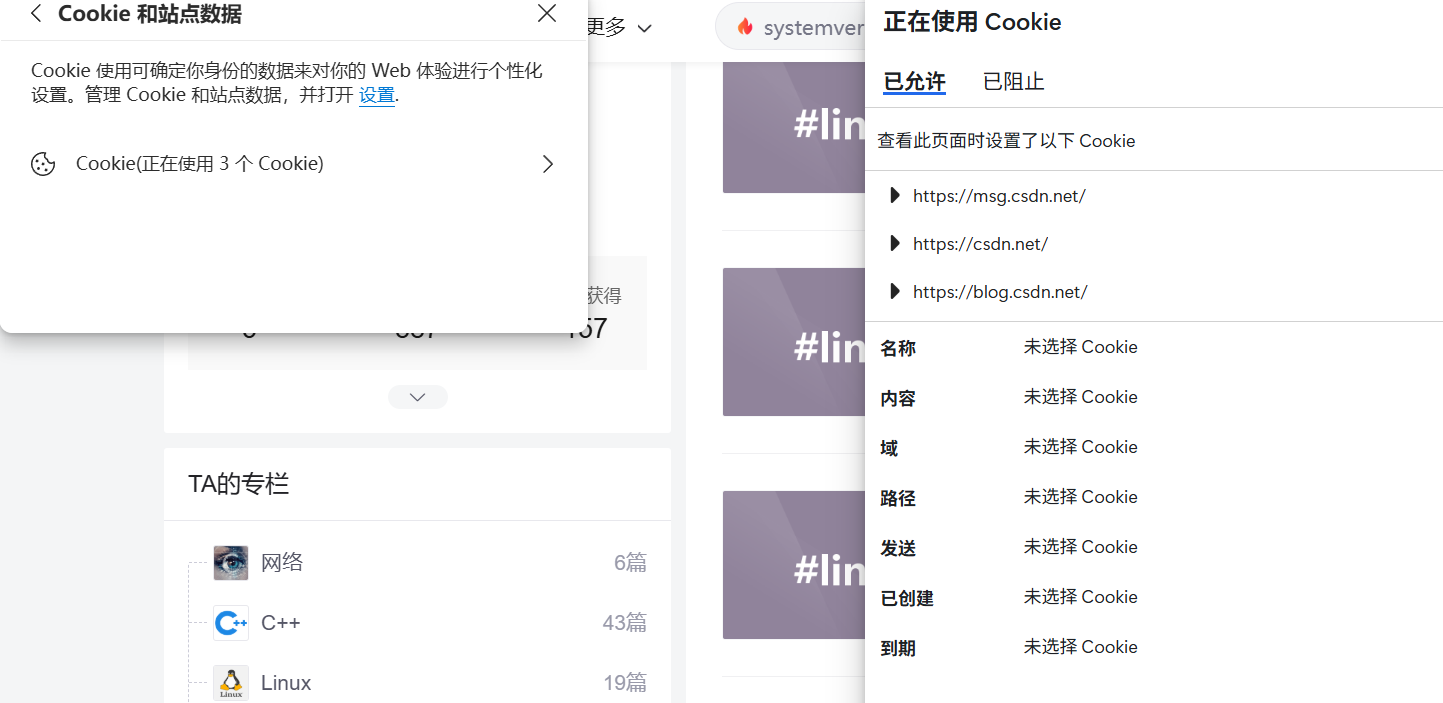
Task: Click the 19篇 article count
Action: [625, 683]
